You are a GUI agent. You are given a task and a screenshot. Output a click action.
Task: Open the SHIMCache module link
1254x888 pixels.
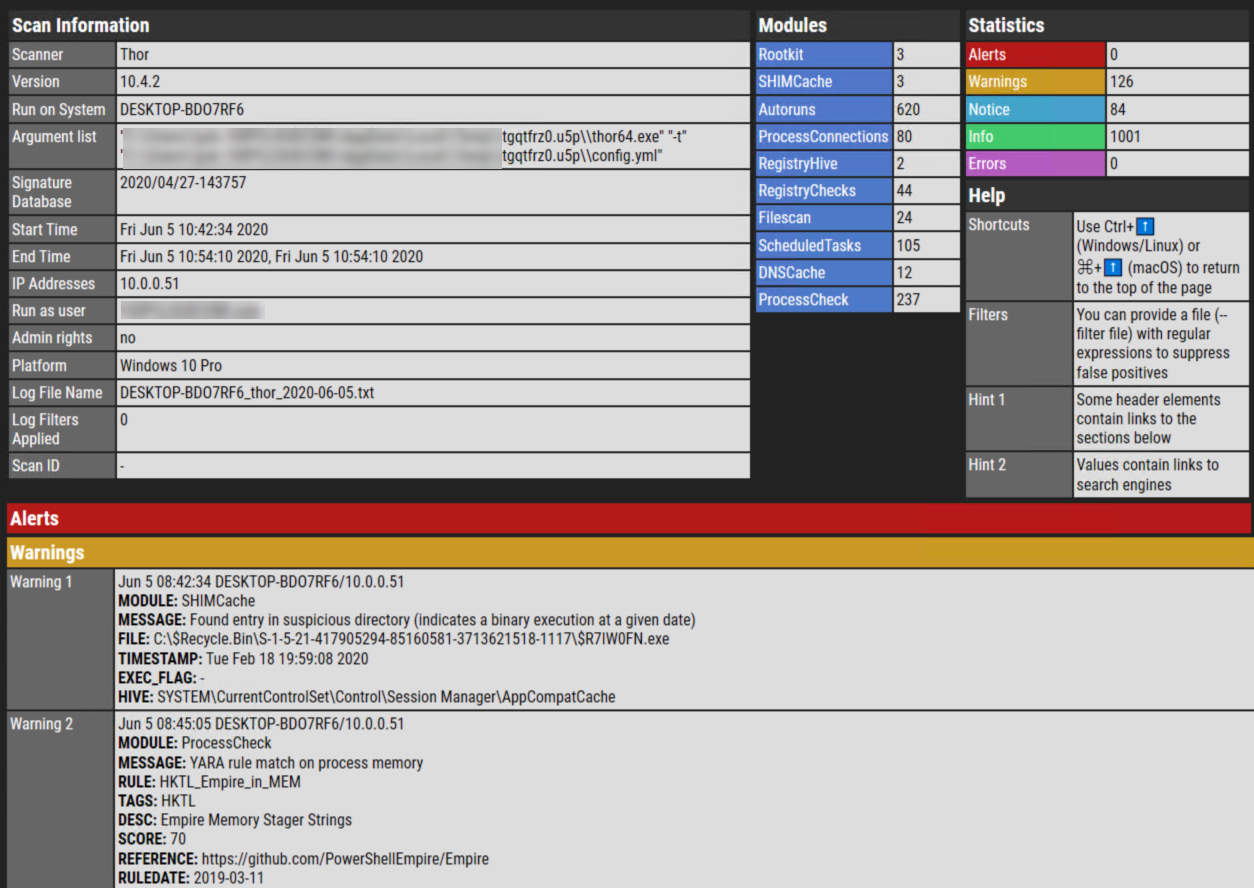pos(794,82)
